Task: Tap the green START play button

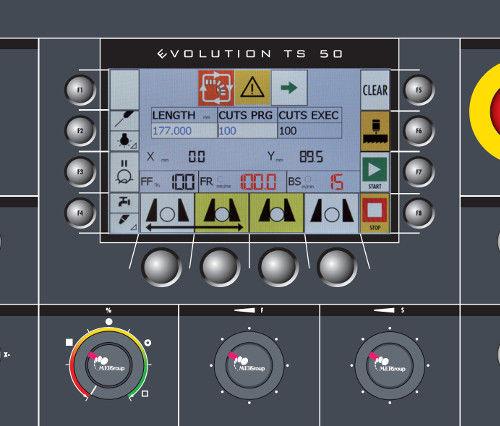Action: coord(375,172)
